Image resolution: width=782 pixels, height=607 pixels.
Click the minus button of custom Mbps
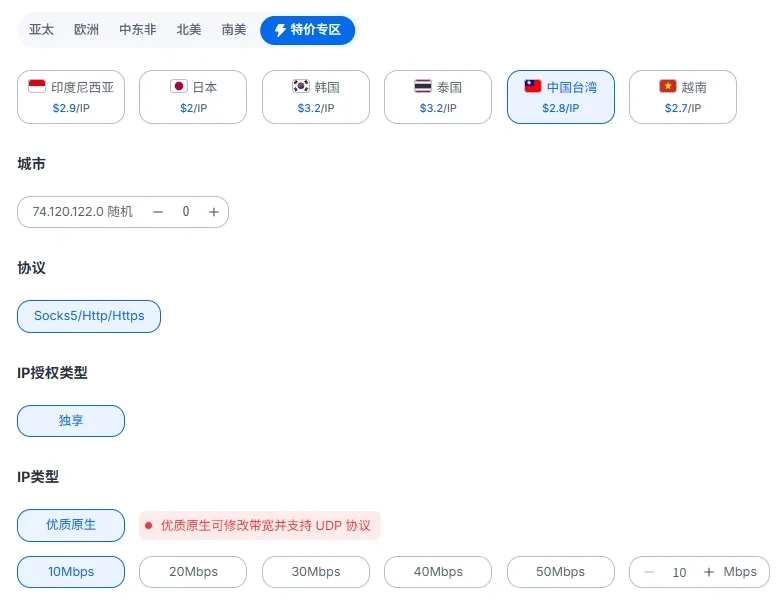[649, 572]
